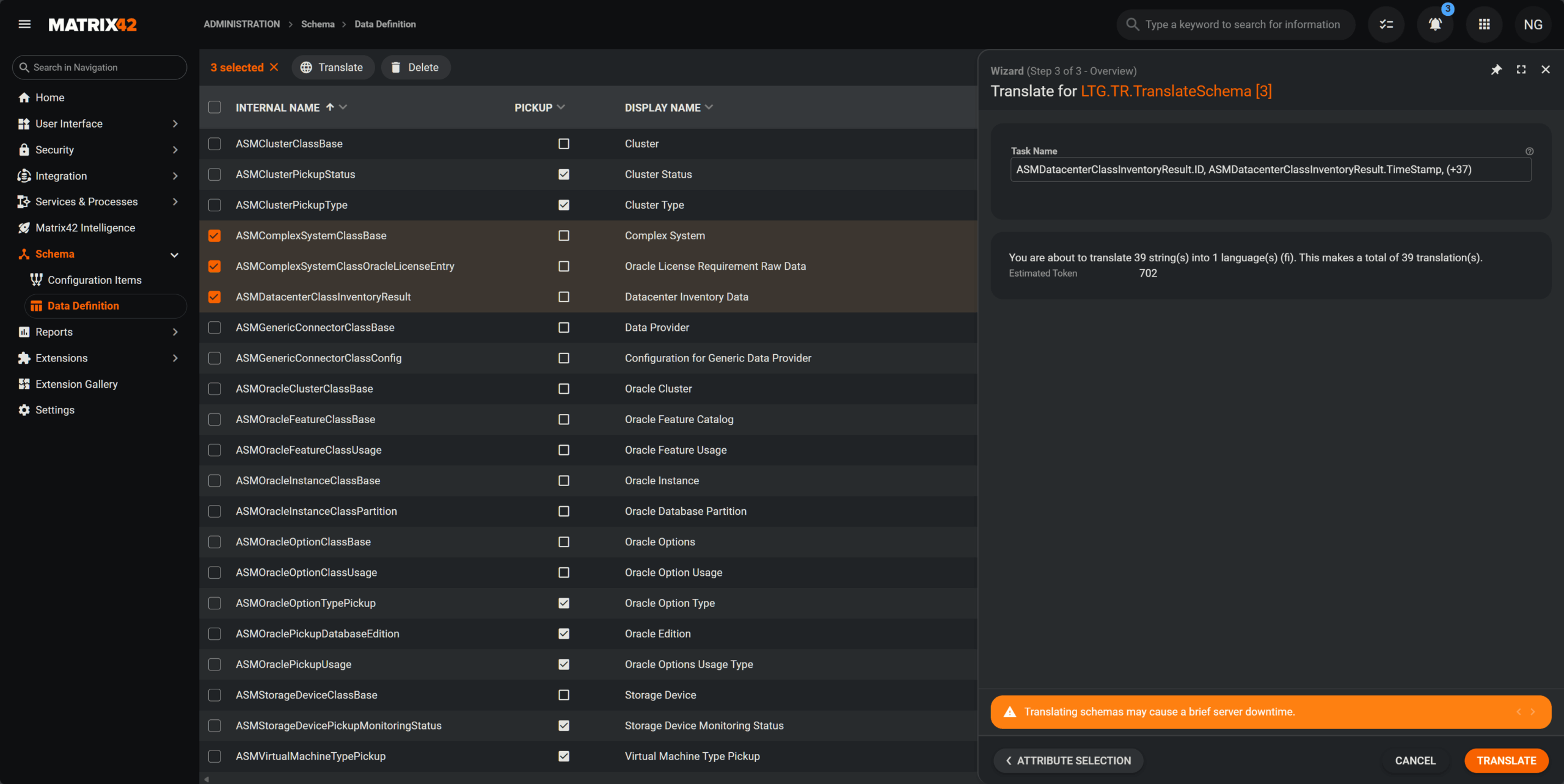1564x784 pixels.
Task: Click the Extensions puzzle icon
Action: [24, 358]
